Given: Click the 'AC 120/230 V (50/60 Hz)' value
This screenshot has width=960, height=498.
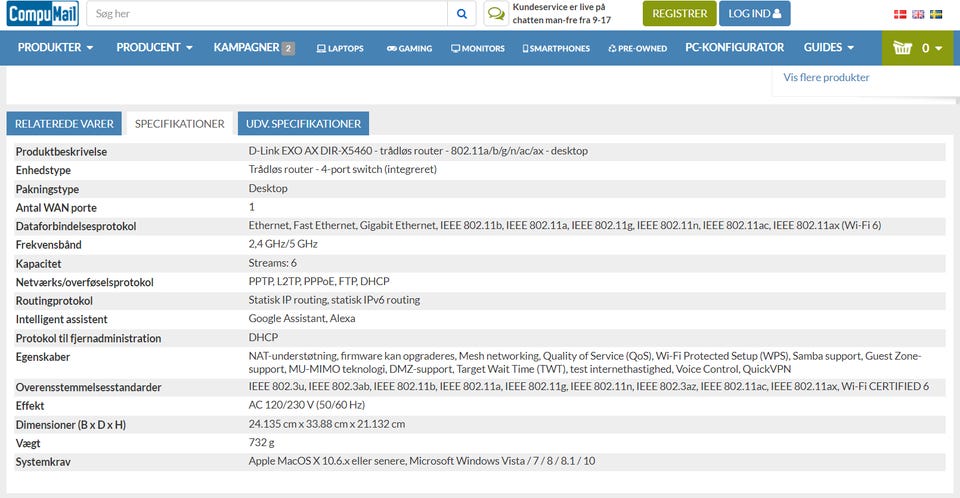Looking at the screenshot, I should coord(307,405).
